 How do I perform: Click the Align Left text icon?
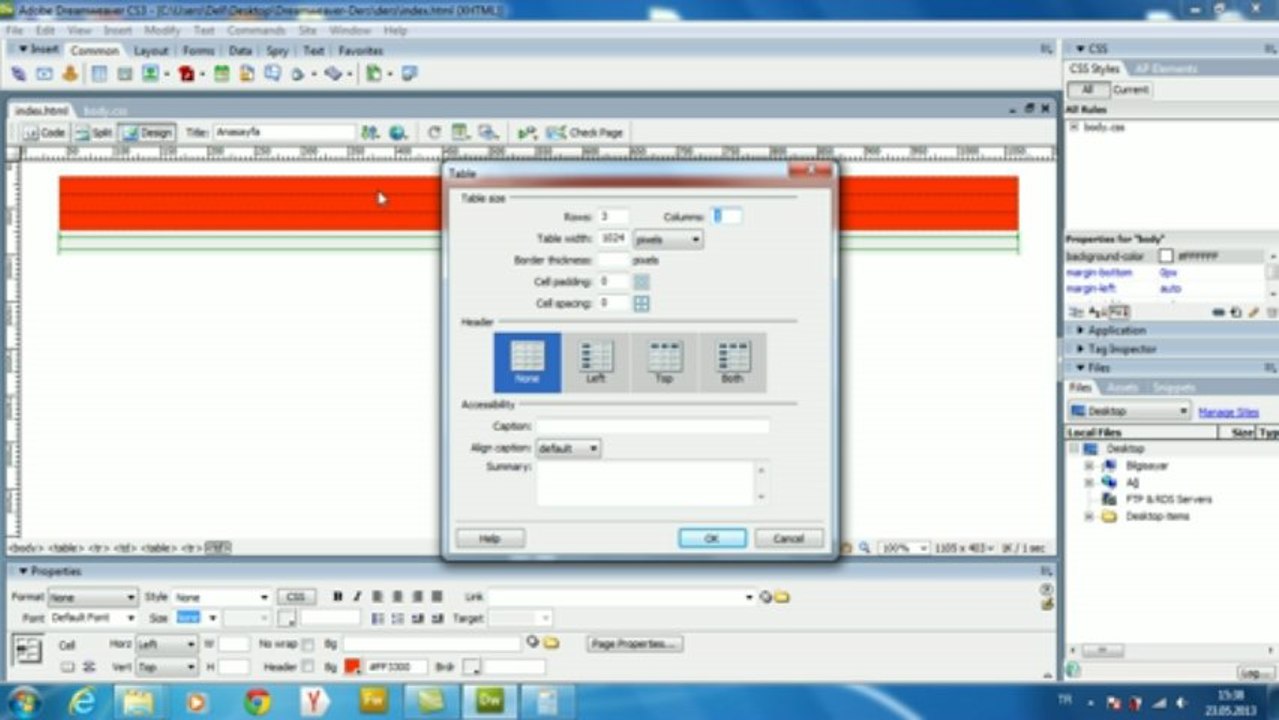(378, 597)
